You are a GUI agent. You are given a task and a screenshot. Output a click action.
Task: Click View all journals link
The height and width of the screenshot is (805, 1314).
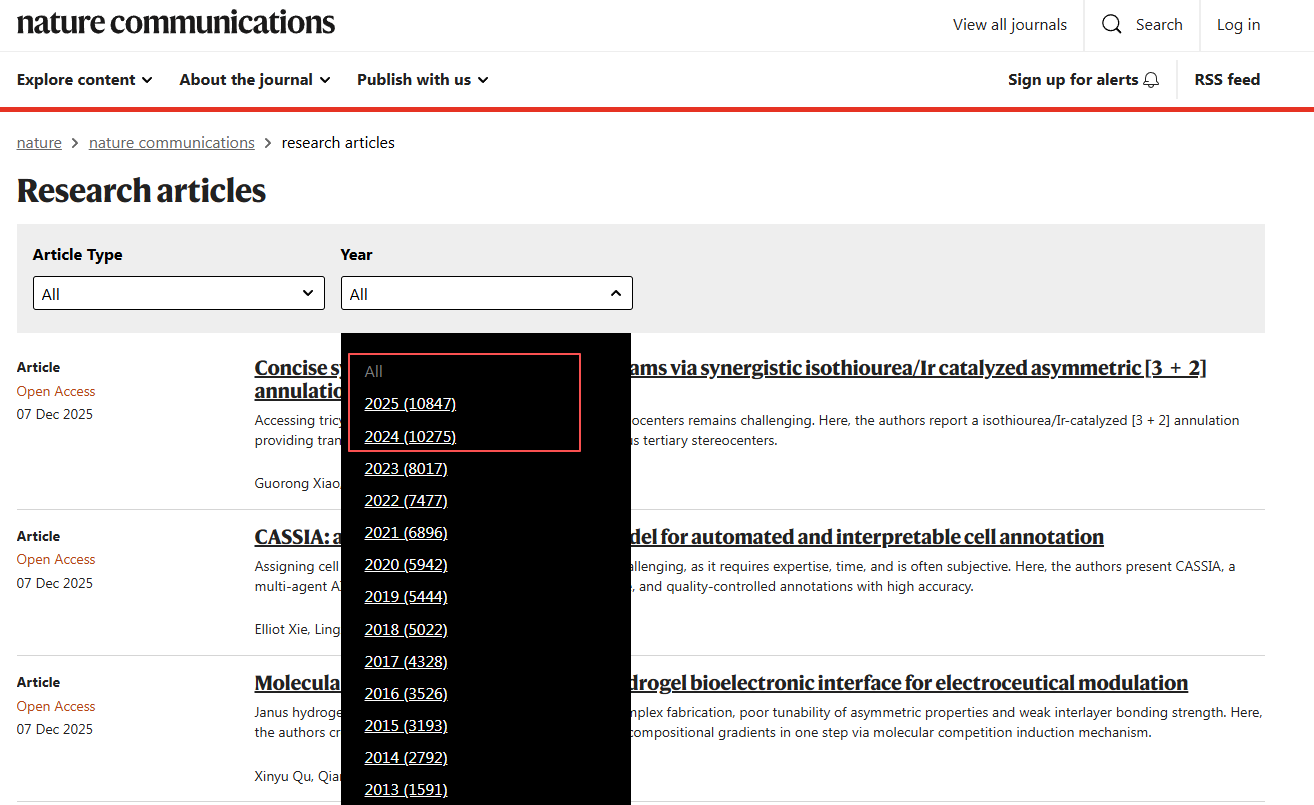click(x=1009, y=25)
